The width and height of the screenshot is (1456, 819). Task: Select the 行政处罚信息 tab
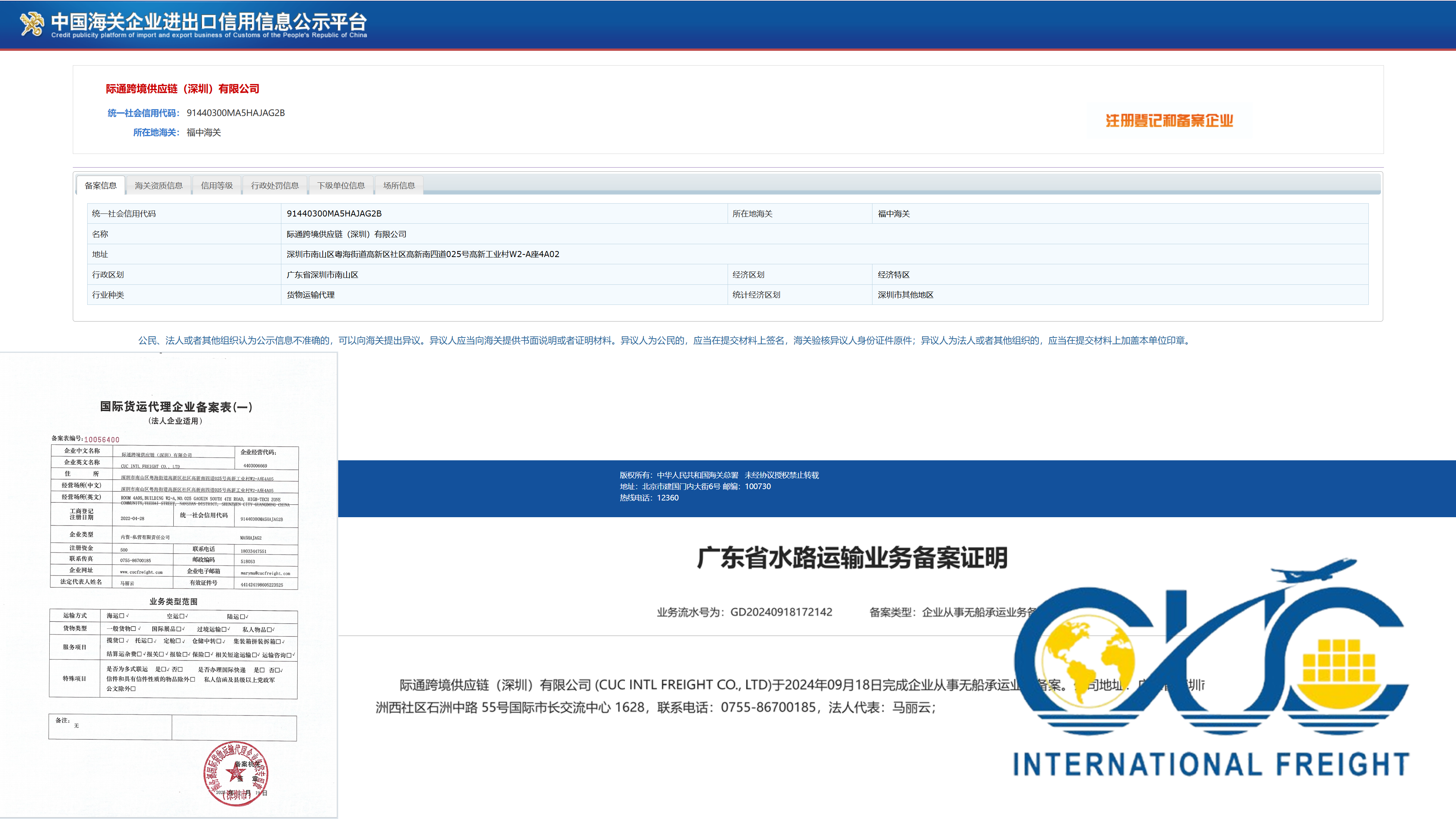pyautogui.click(x=275, y=185)
